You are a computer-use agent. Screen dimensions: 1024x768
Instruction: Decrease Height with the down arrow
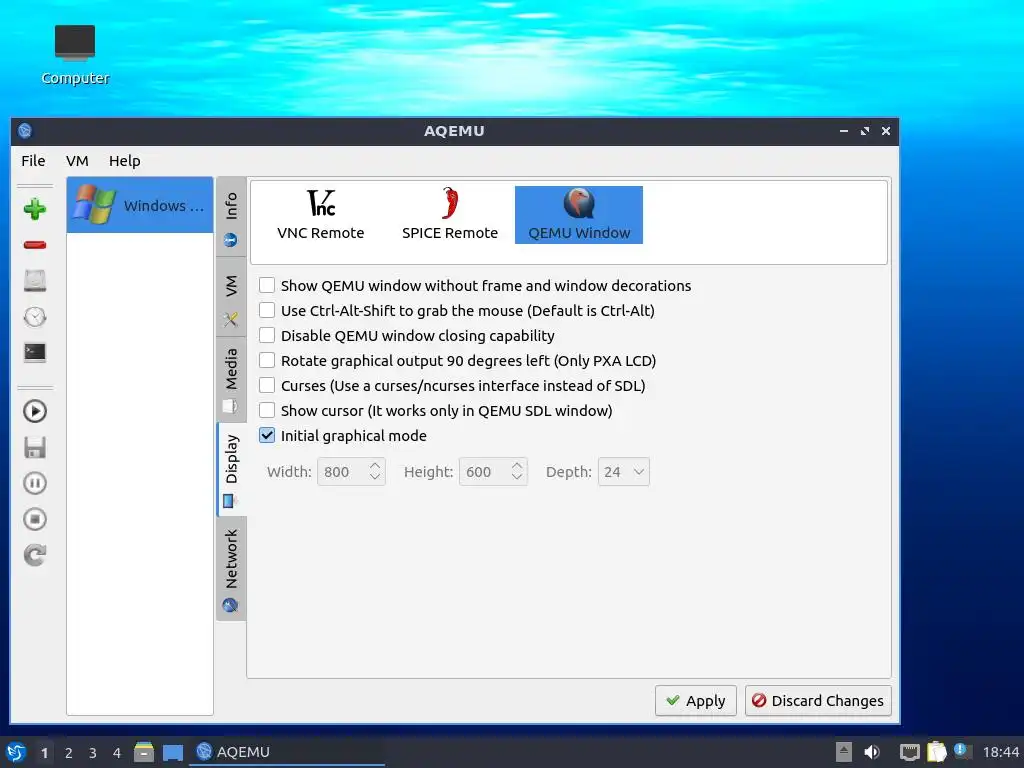pyautogui.click(x=517, y=477)
